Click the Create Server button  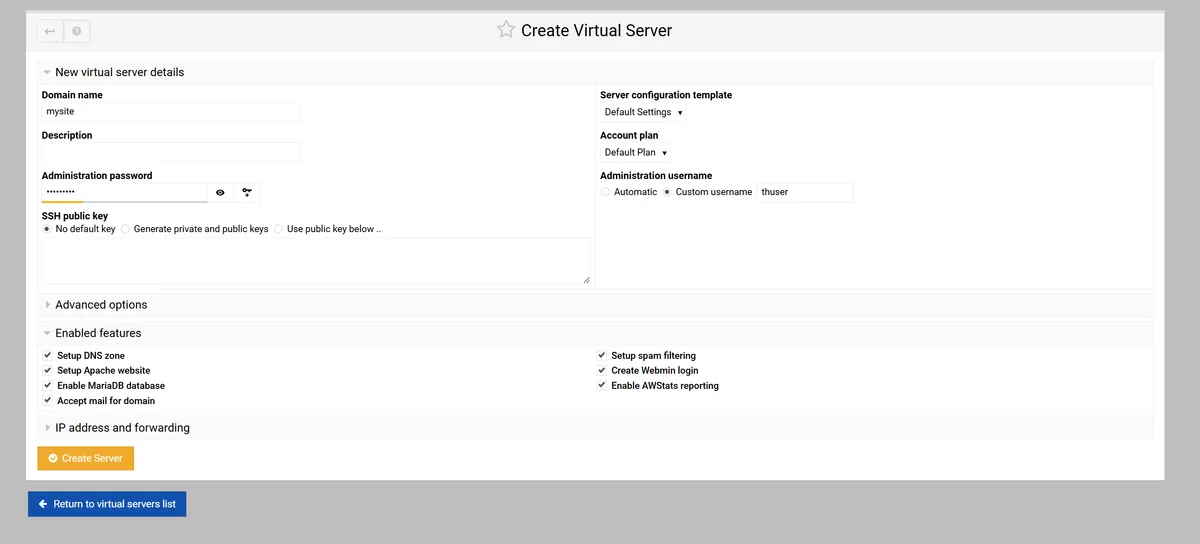point(85,458)
